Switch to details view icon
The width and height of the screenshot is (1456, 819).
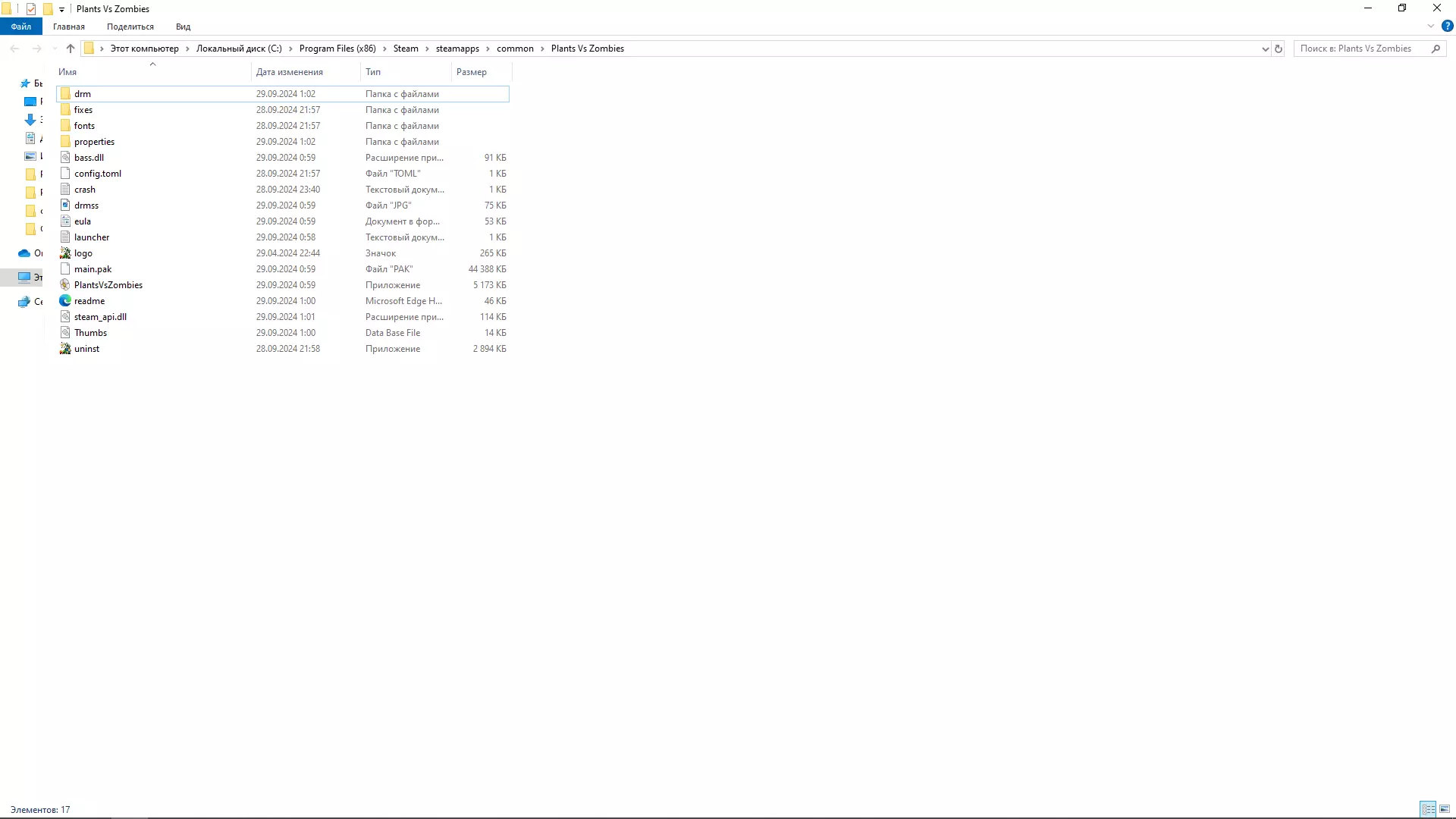pyautogui.click(x=1428, y=809)
